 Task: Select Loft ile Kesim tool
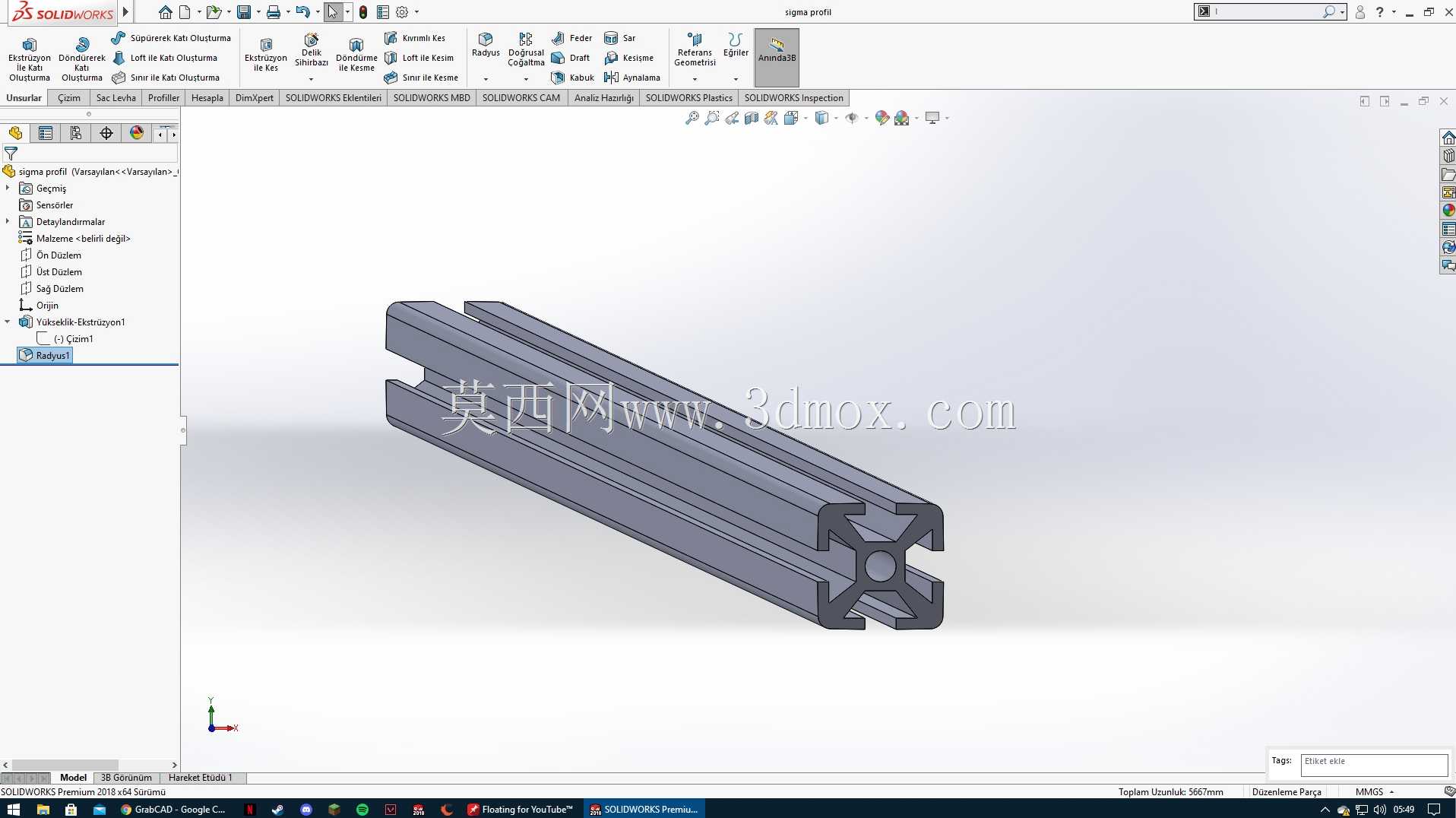[419, 58]
